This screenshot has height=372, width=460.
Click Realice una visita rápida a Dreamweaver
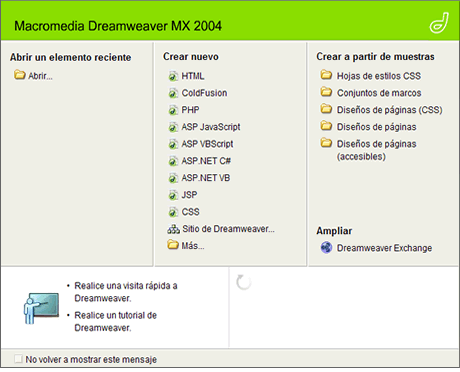pos(126,292)
